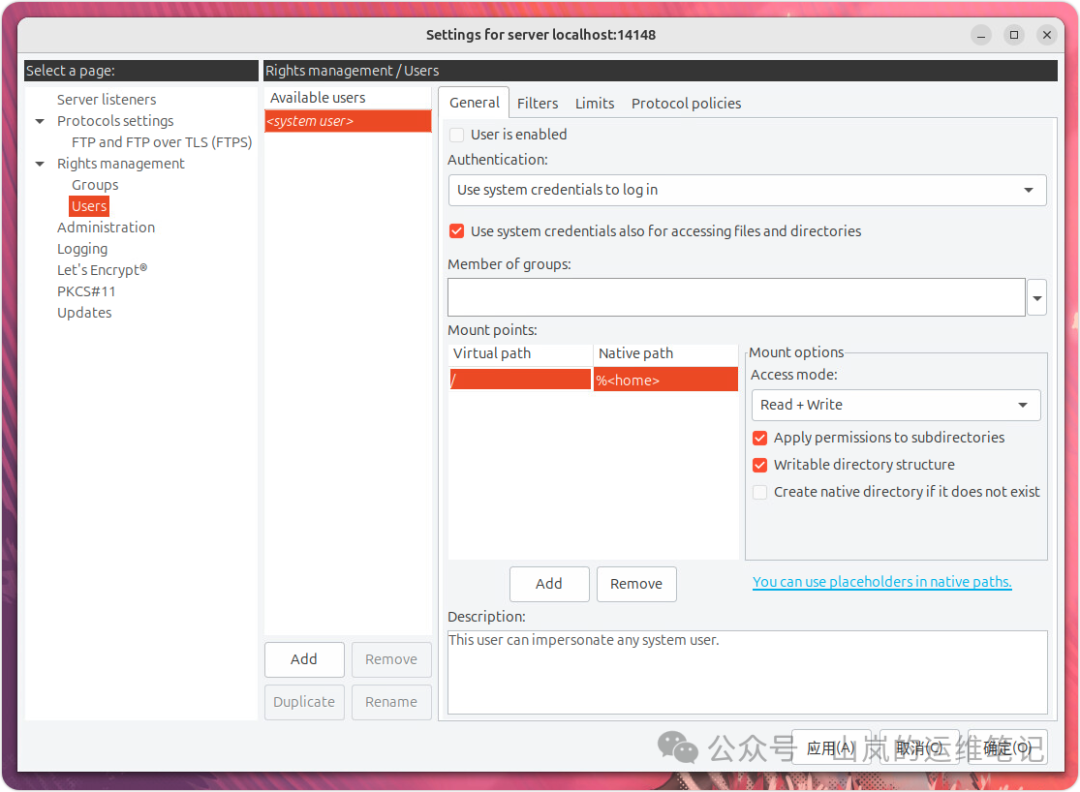Open the Updates settings page
1080x792 pixels.
point(84,312)
